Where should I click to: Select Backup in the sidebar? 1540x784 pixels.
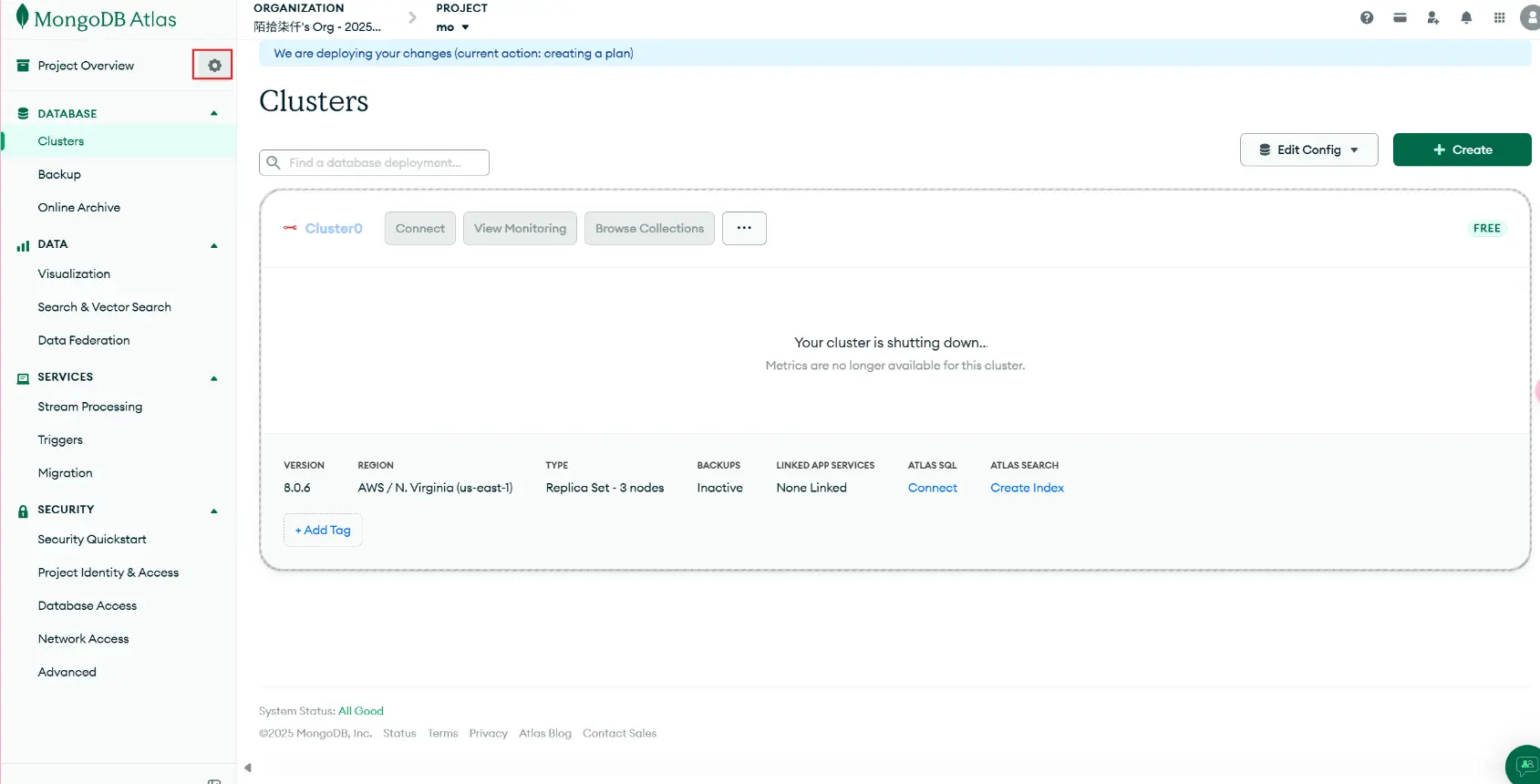point(59,174)
